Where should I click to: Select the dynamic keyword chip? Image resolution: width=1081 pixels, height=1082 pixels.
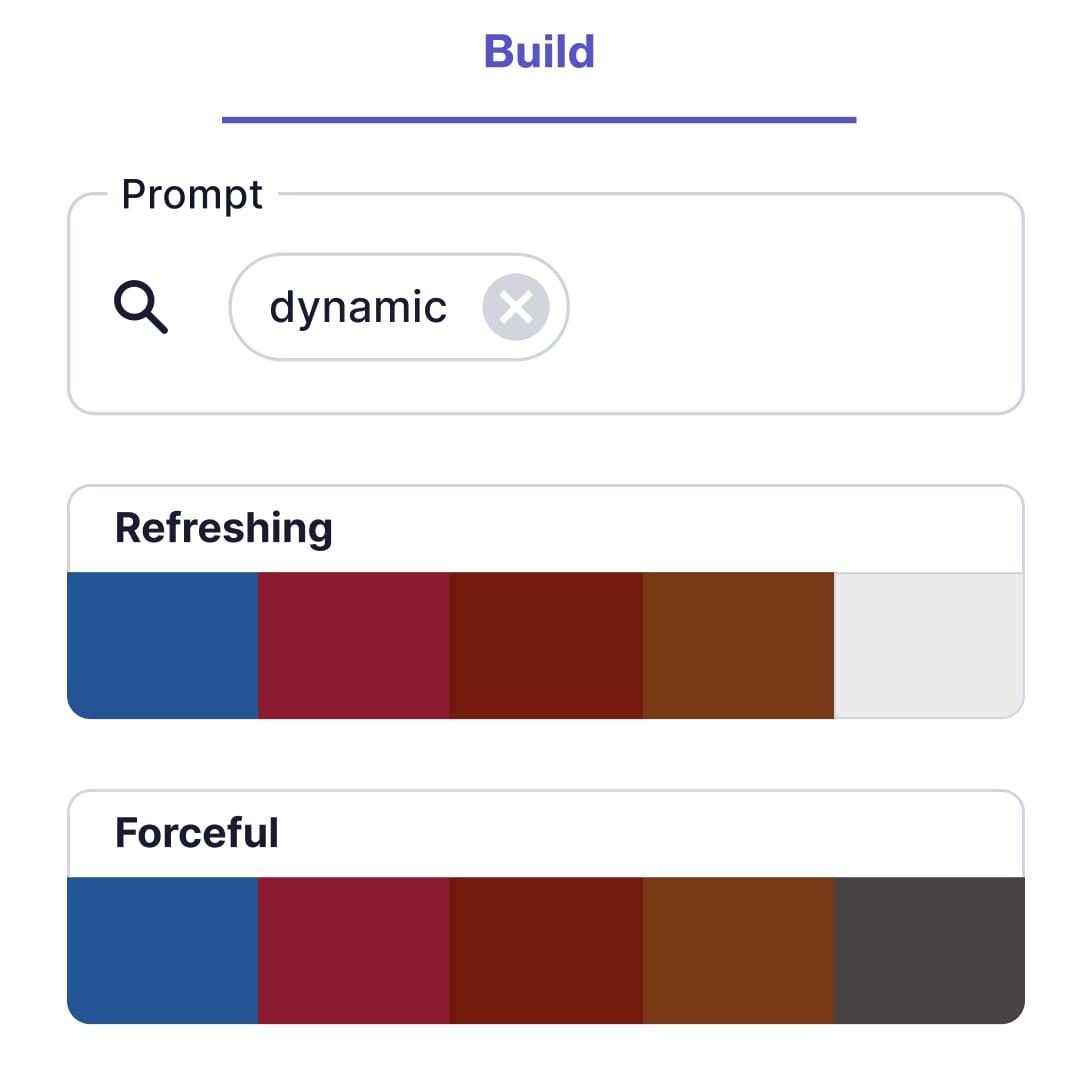pyautogui.click(x=360, y=307)
